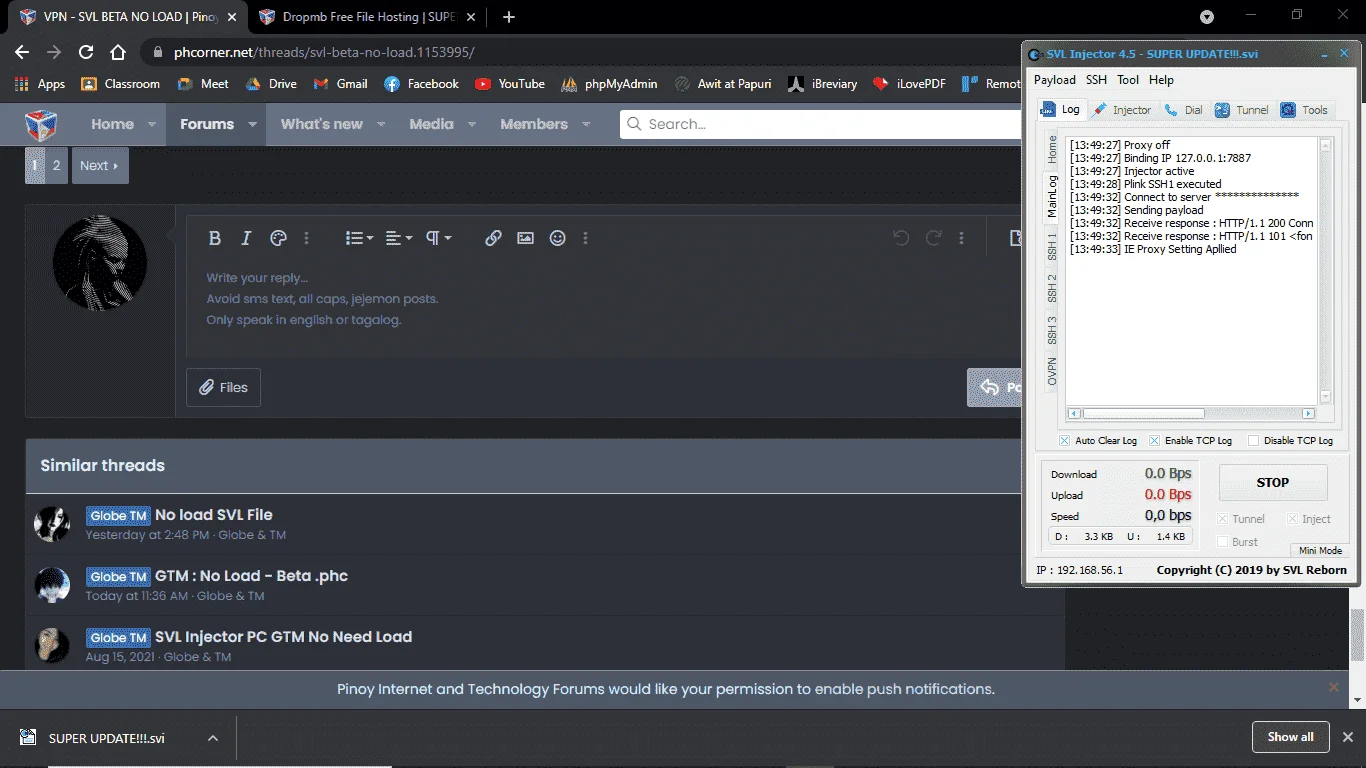Insert a link using the chain icon
The image size is (1366, 768).
click(x=493, y=238)
